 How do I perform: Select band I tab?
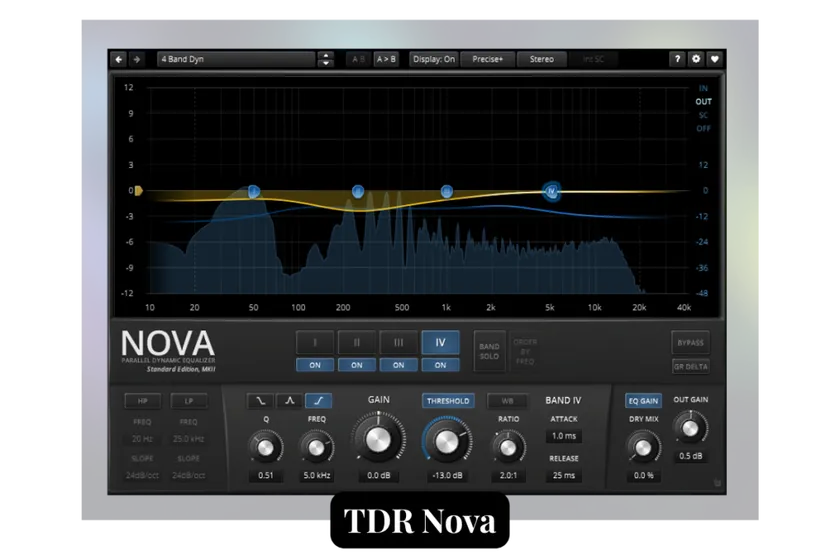click(x=315, y=342)
